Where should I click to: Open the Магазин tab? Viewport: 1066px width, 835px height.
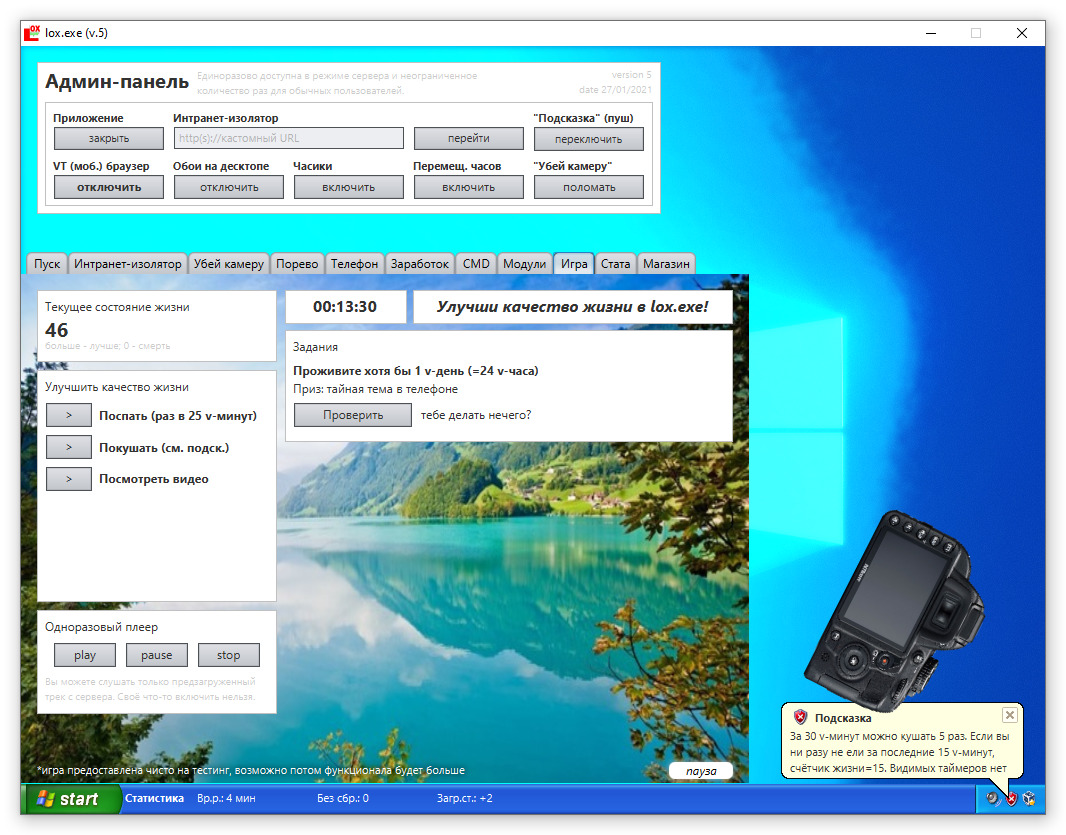666,264
